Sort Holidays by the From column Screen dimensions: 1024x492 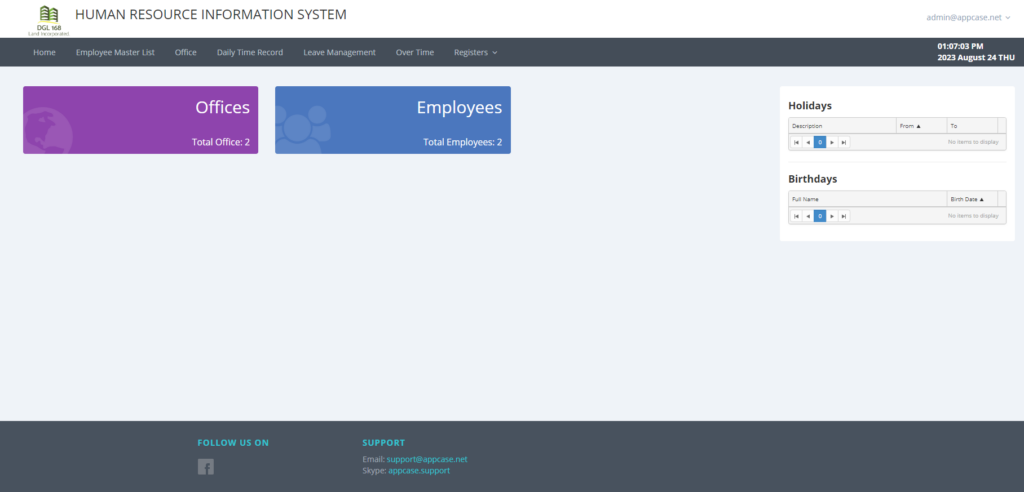click(921, 125)
